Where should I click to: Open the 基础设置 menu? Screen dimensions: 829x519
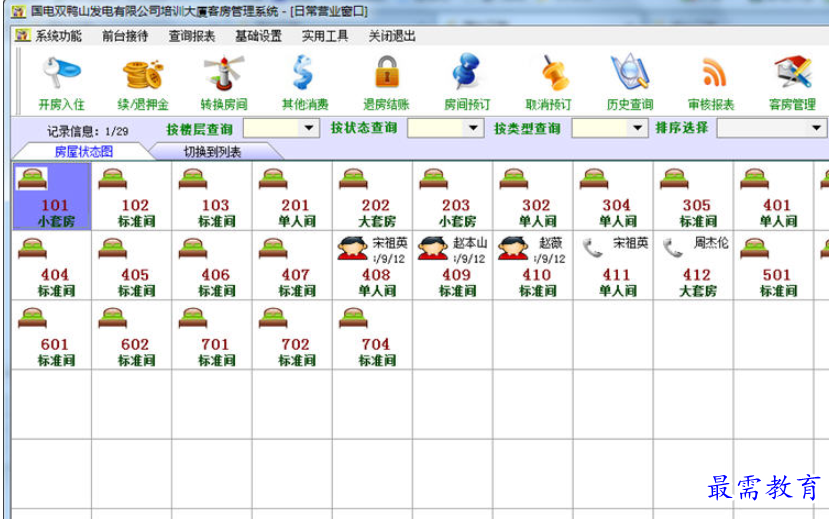(x=258, y=36)
